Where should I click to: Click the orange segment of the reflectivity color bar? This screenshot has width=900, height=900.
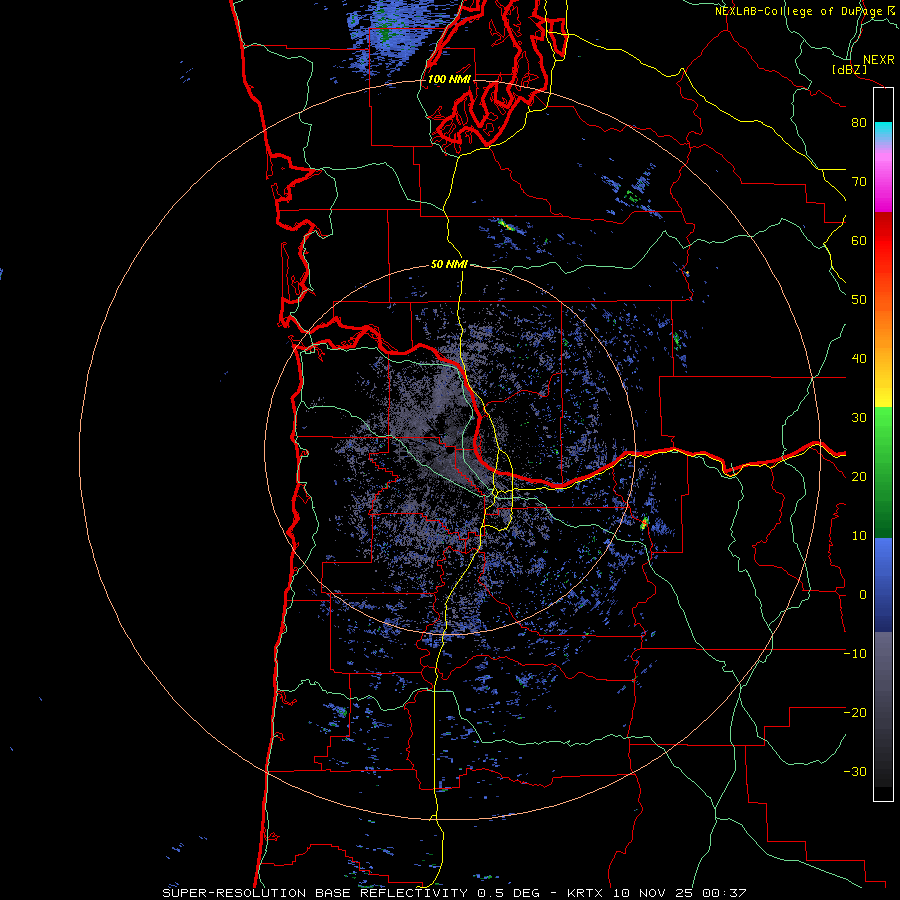click(883, 321)
